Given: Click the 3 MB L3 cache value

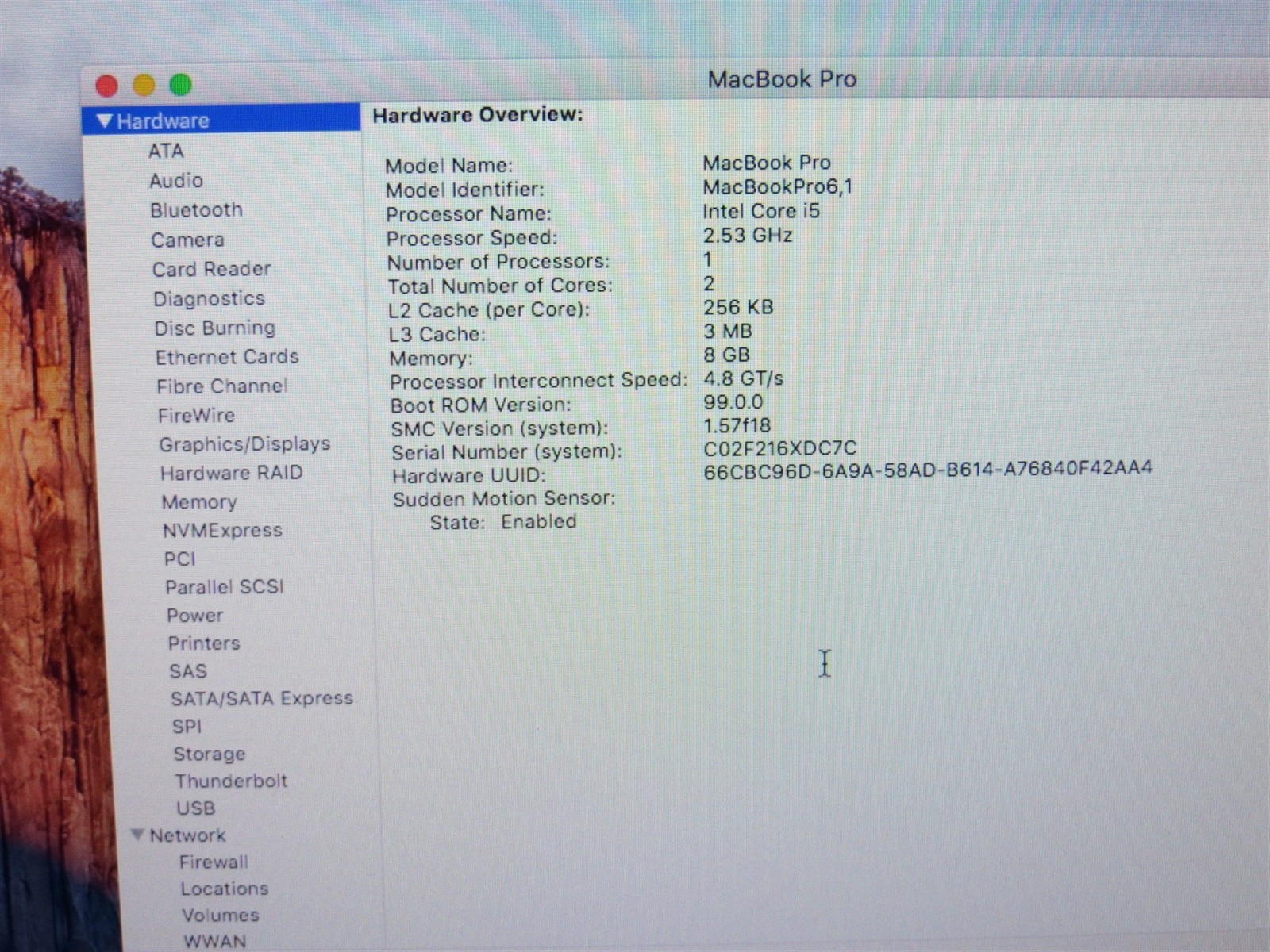Looking at the screenshot, I should (x=727, y=331).
